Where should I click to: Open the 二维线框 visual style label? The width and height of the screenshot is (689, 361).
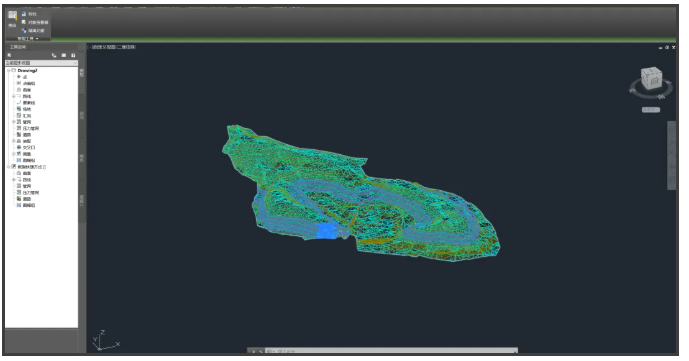(126, 47)
